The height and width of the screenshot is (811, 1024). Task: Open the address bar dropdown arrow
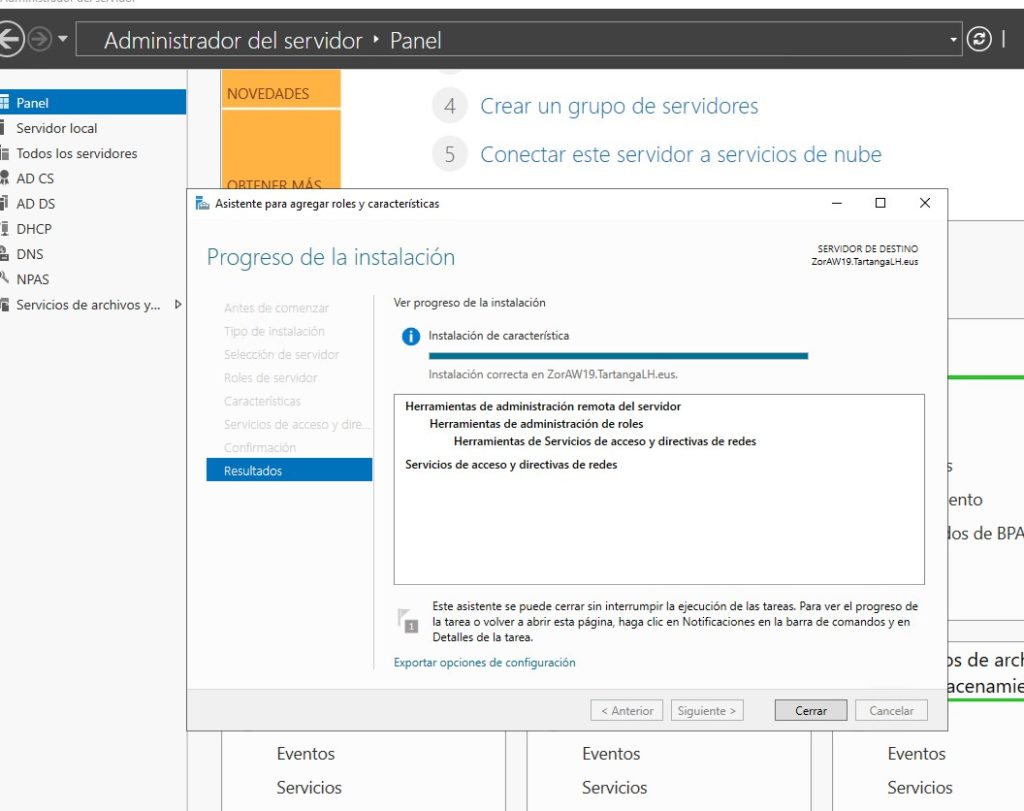[x=953, y=38]
